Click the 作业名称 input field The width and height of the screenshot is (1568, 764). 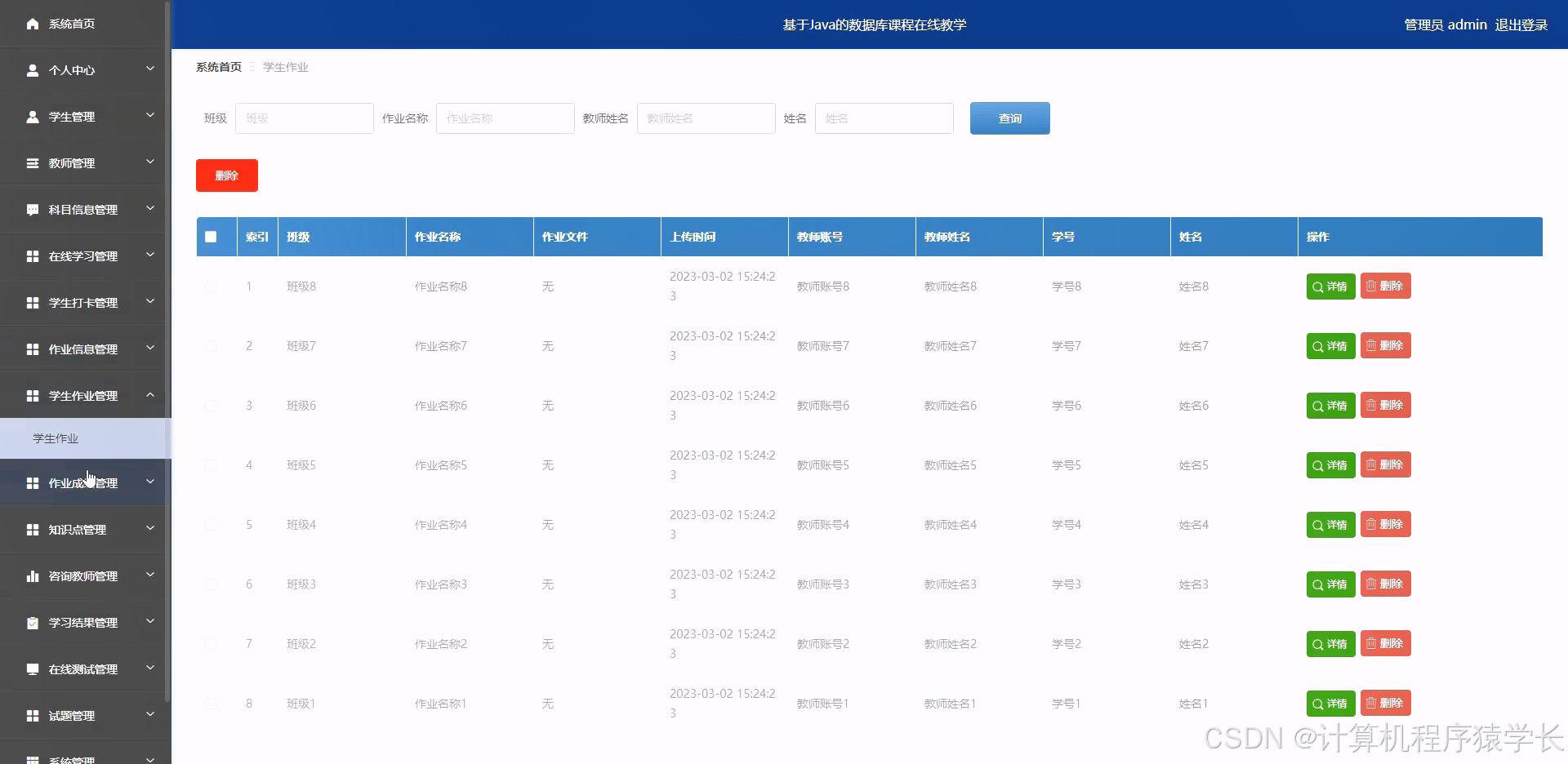point(505,118)
